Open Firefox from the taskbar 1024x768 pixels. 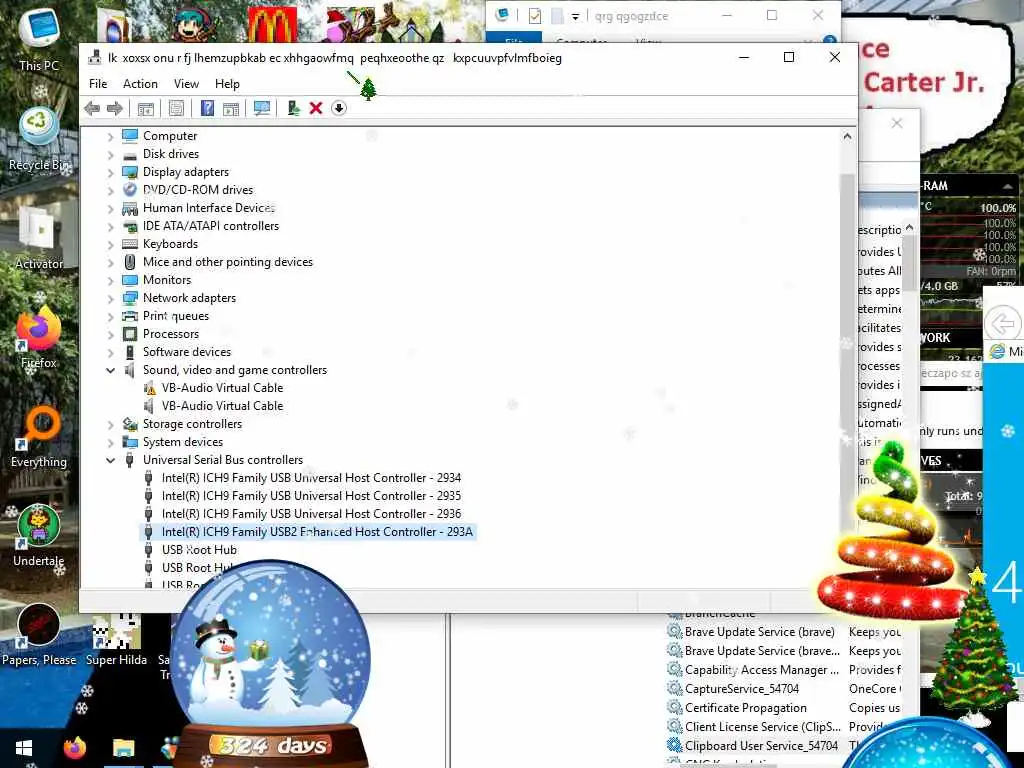(74, 748)
